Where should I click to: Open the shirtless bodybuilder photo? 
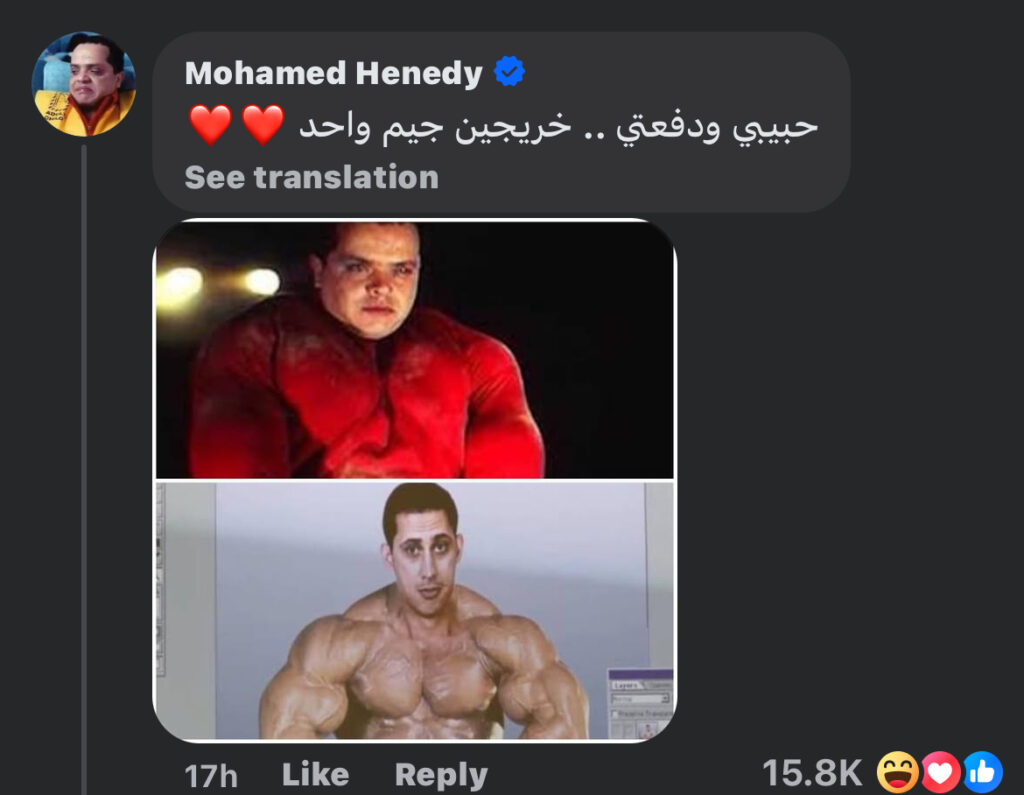click(414, 611)
